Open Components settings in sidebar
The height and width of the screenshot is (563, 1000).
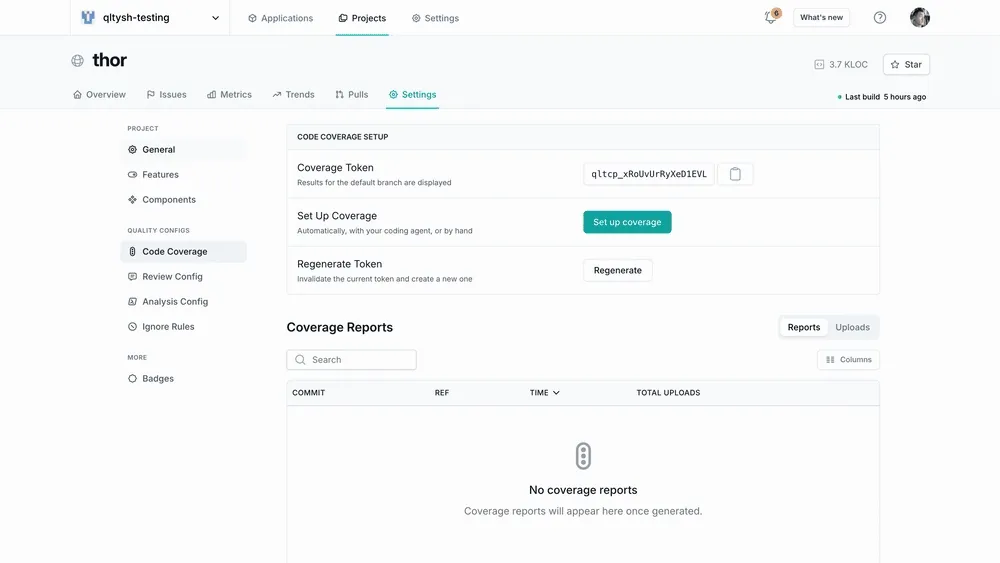tap(184, 200)
